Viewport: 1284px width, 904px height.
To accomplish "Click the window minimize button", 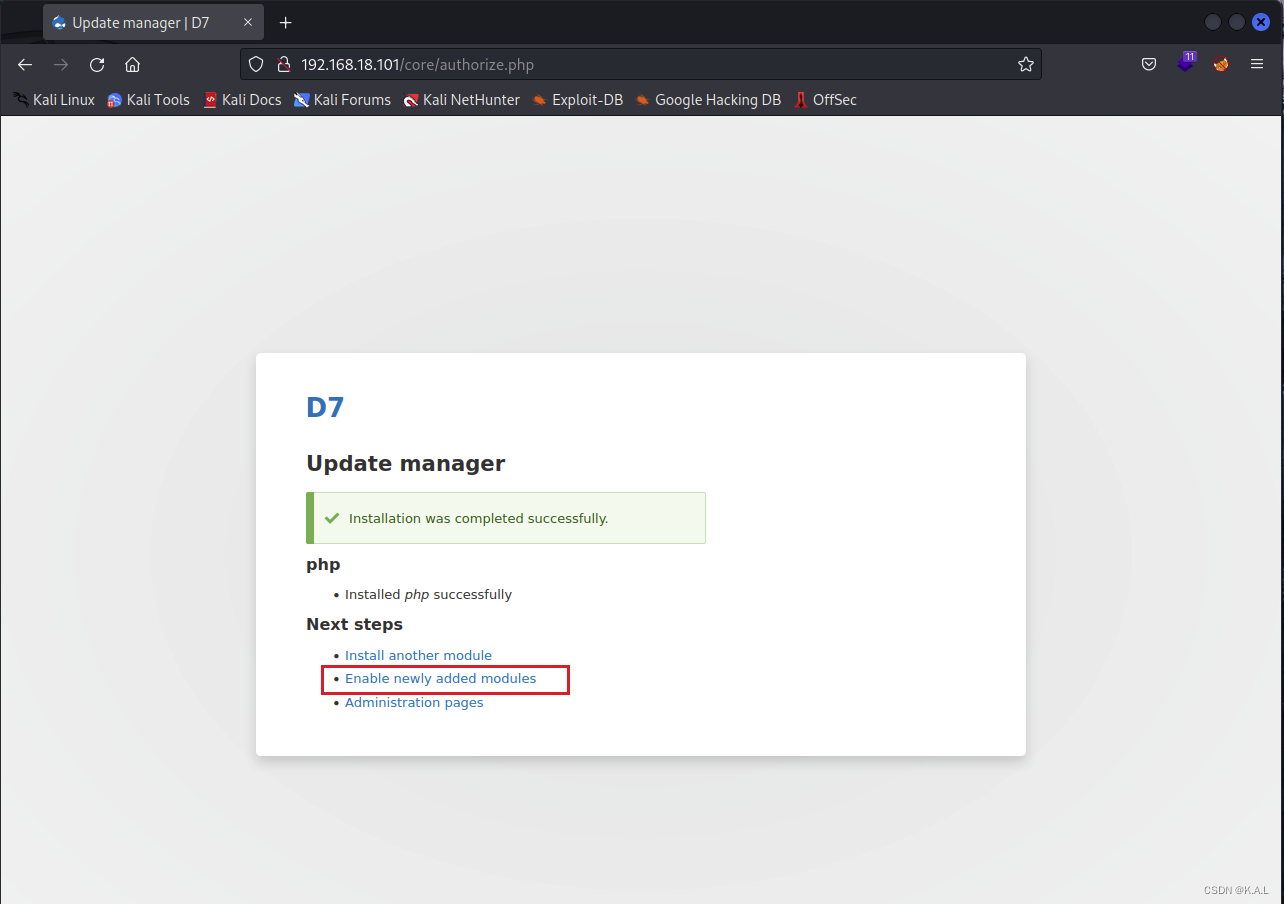I will 1213,22.
